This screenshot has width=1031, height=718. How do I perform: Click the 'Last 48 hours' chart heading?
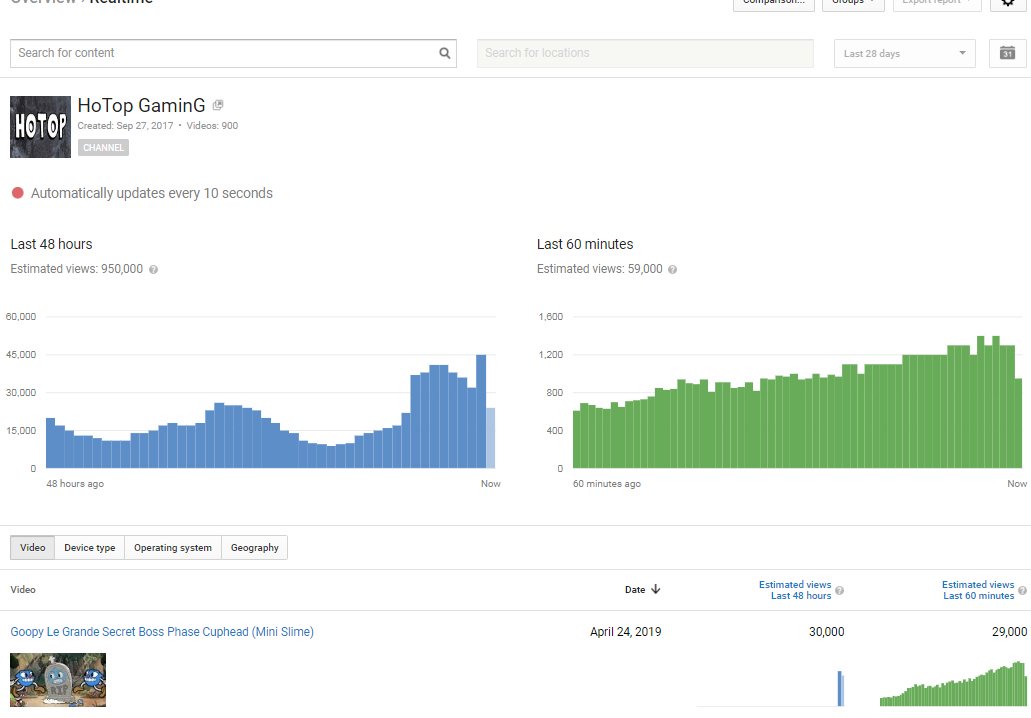click(51, 244)
